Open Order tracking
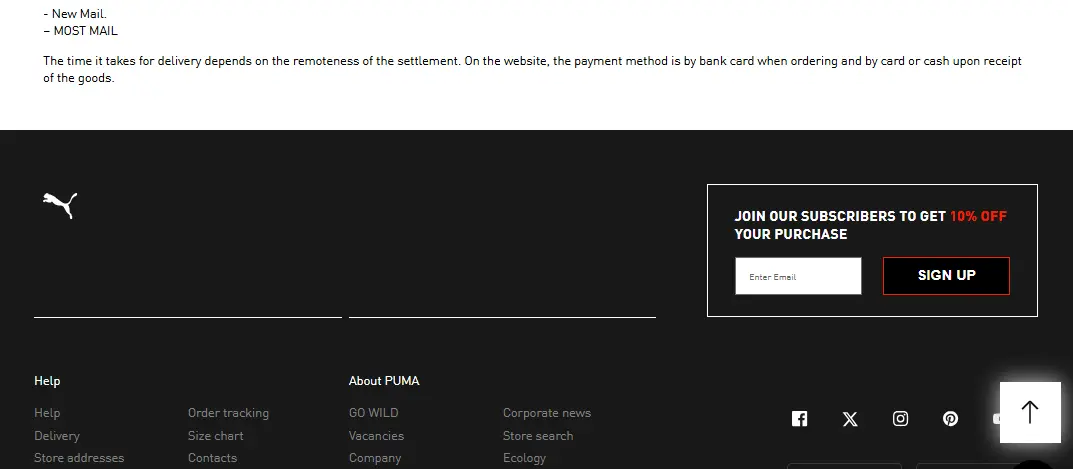The width and height of the screenshot is (1073, 469). point(228,413)
